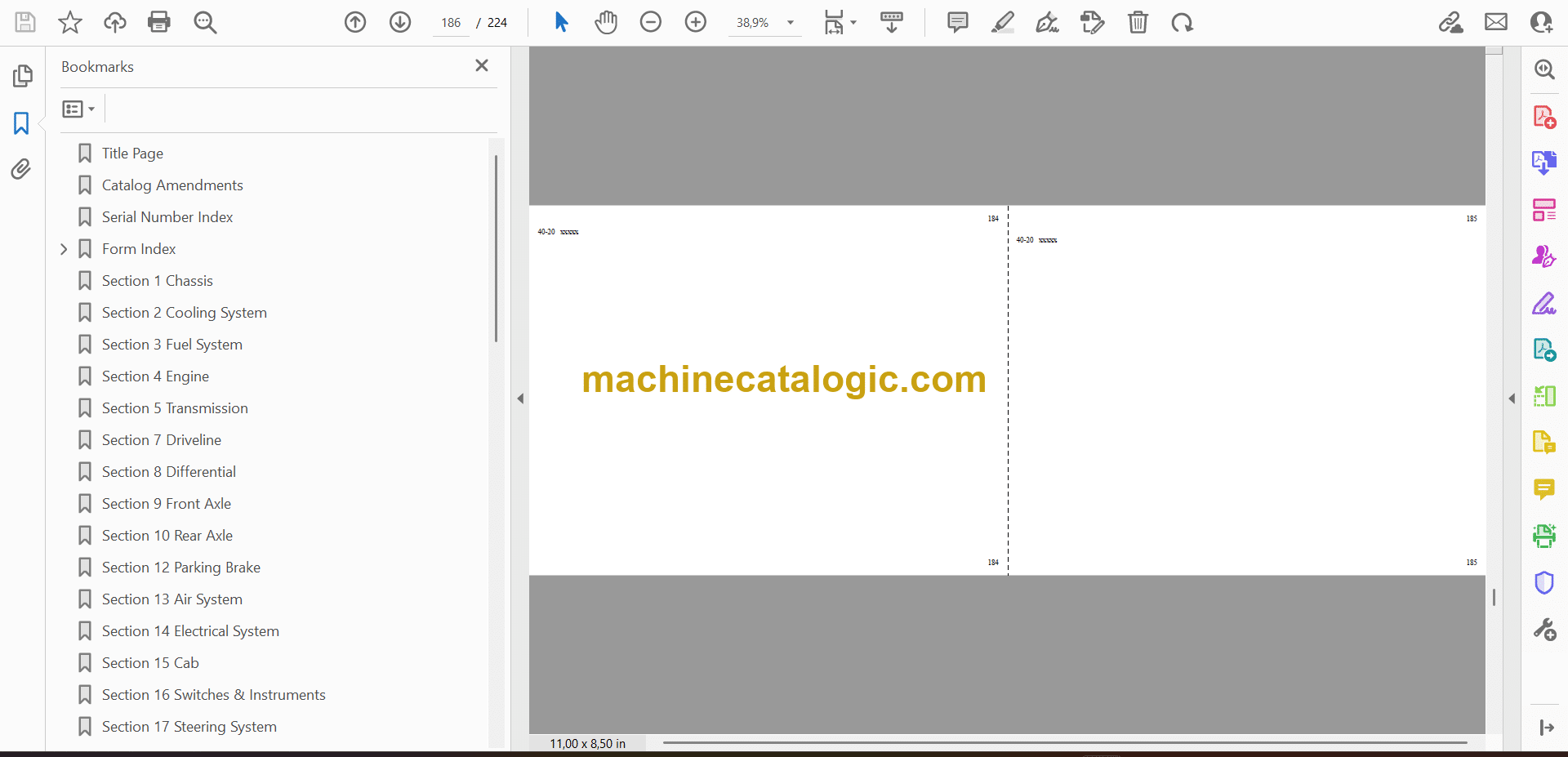Jump to Section 14 Electrical System bookmark

tap(190, 631)
